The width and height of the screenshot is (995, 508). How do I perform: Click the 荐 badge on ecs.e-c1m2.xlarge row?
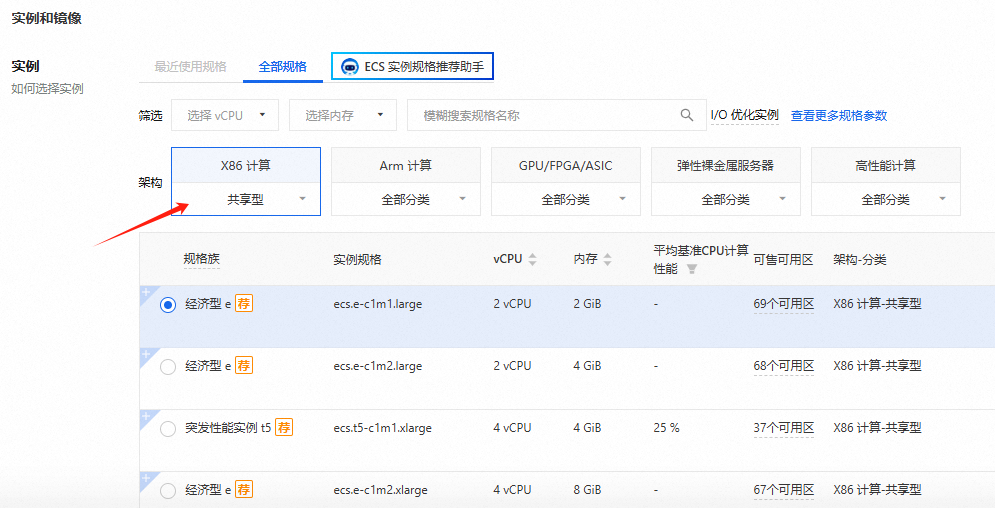[244, 490]
